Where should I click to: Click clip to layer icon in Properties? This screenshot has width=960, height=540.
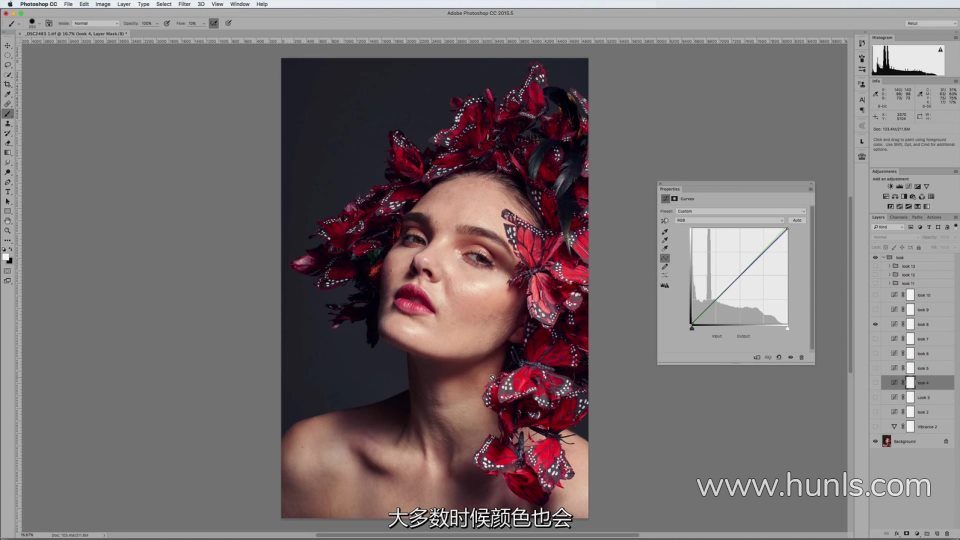[x=757, y=357]
